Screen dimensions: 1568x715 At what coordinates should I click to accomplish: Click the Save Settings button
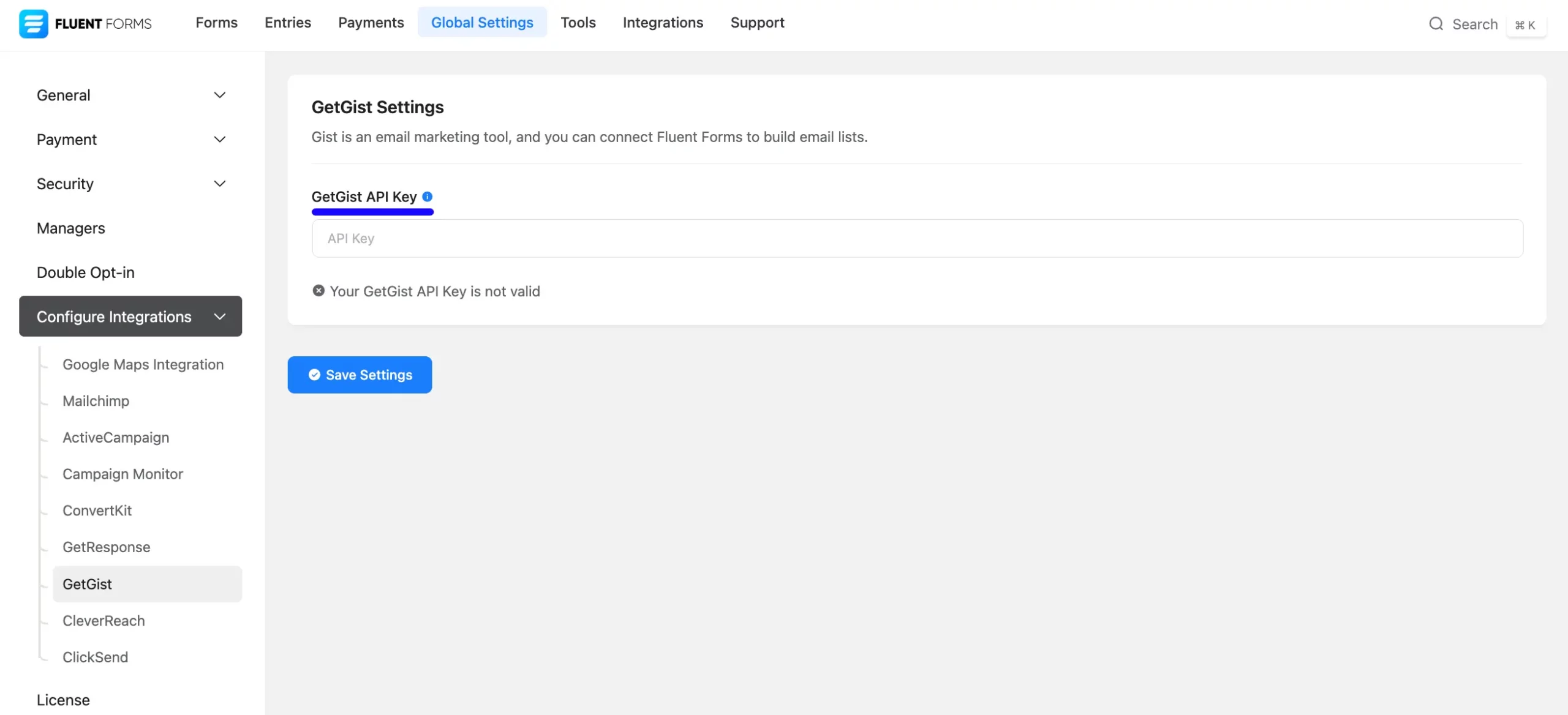click(360, 375)
